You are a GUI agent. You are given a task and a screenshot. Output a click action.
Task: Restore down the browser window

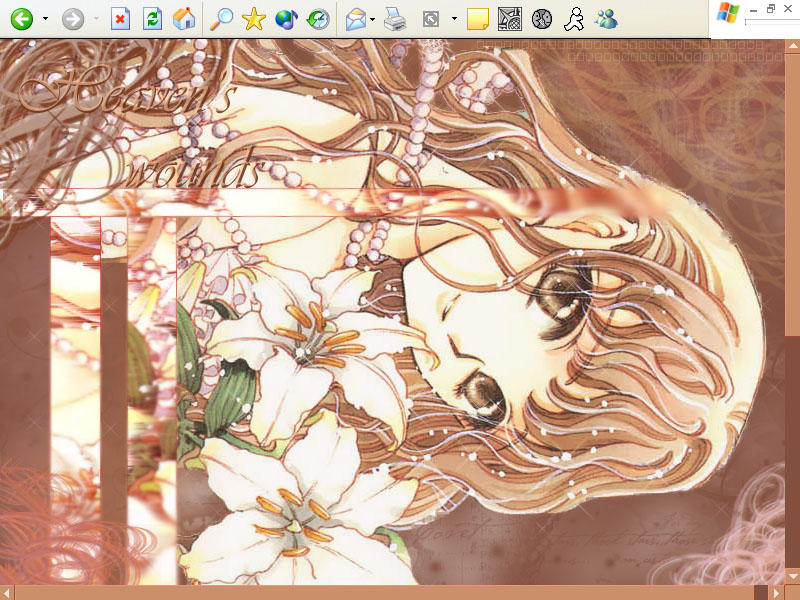[770, 8]
